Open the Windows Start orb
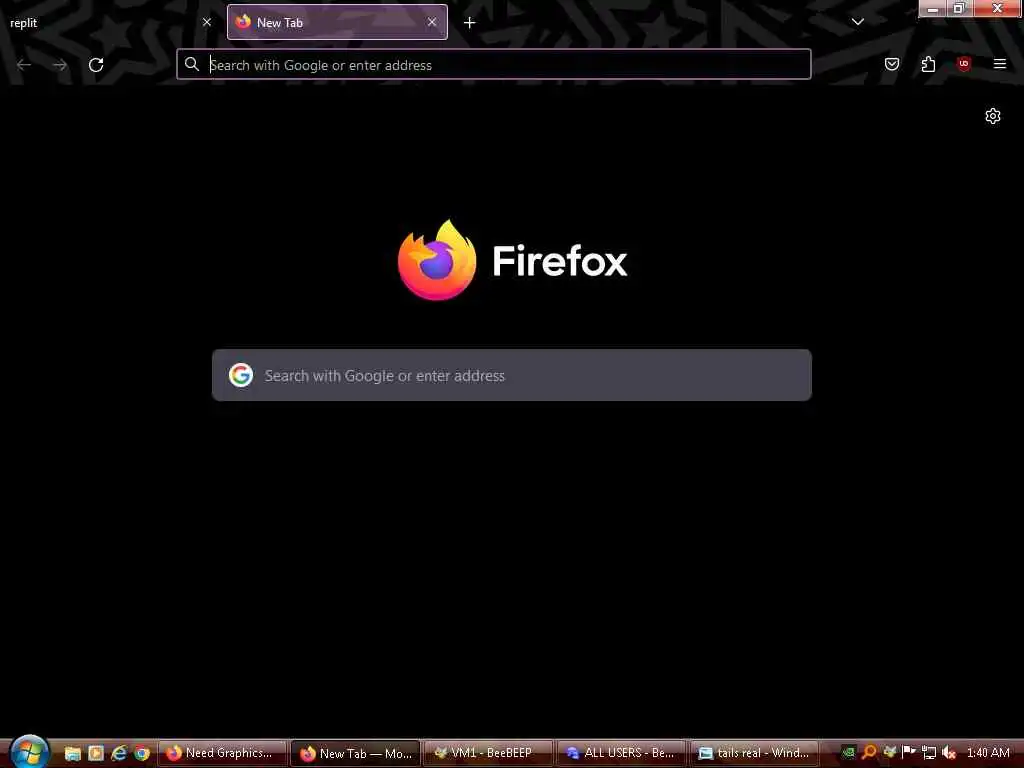Viewport: 1024px width, 768px height. (x=29, y=752)
